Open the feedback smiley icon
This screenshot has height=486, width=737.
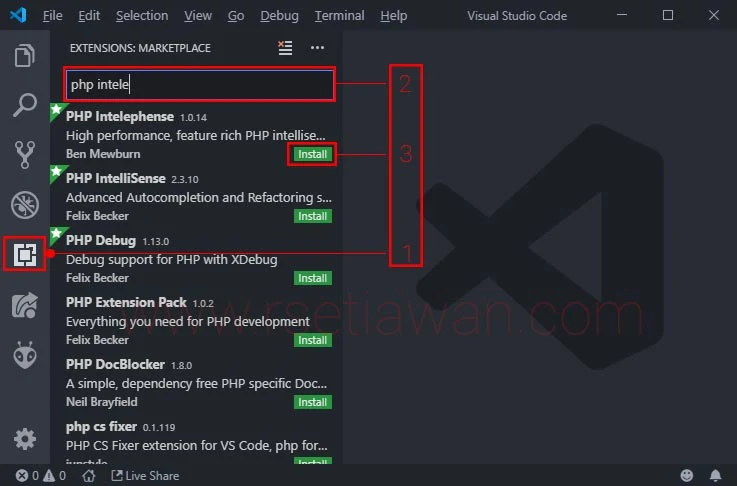tap(687, 476)
